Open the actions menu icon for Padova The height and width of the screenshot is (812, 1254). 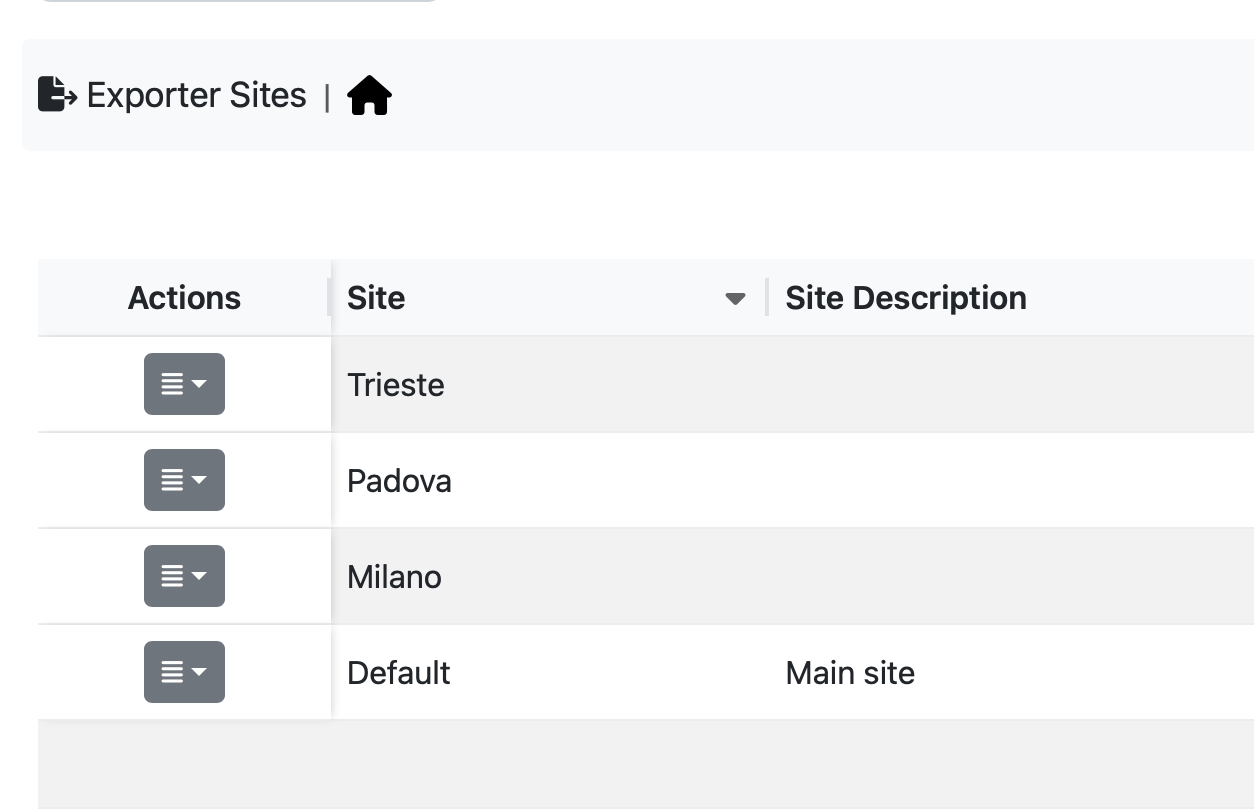[183, 480]
